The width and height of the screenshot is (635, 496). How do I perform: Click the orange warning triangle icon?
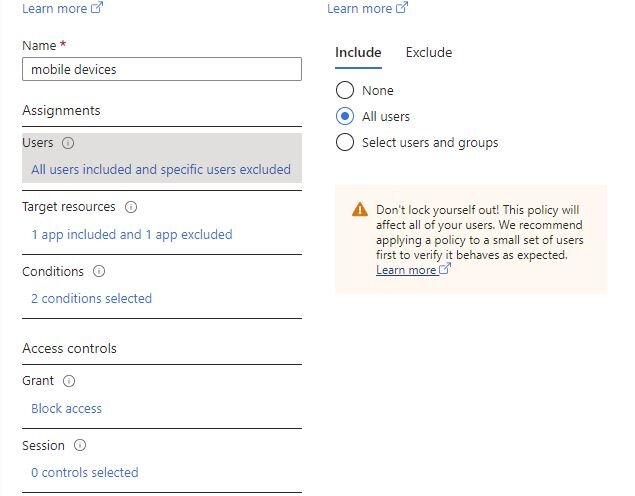click(360, 210)
